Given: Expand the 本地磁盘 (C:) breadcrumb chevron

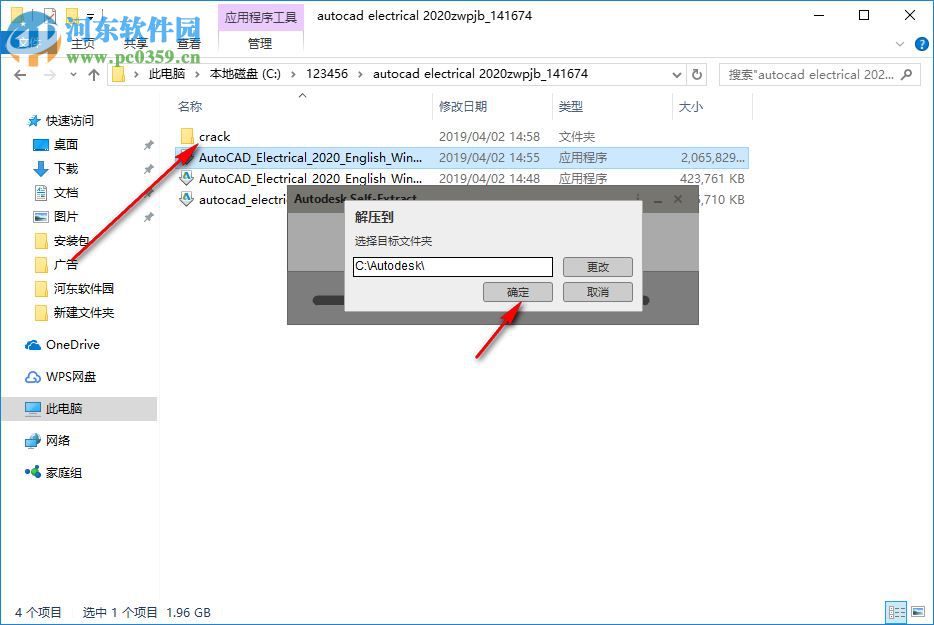Looking at the screenshot, I should tap(294, 74).
